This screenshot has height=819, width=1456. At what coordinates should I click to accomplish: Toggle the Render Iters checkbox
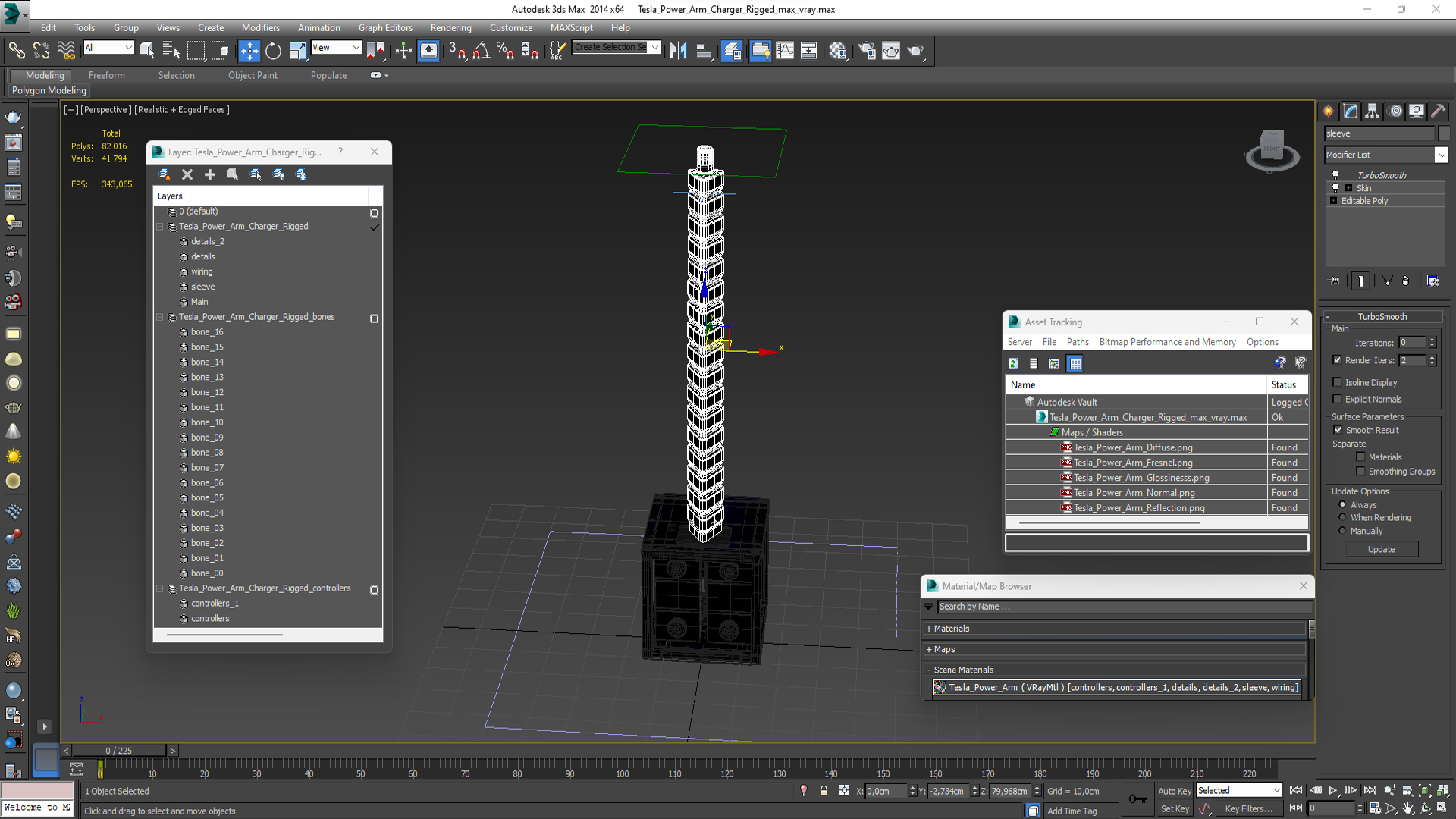tap(1337, 360)
